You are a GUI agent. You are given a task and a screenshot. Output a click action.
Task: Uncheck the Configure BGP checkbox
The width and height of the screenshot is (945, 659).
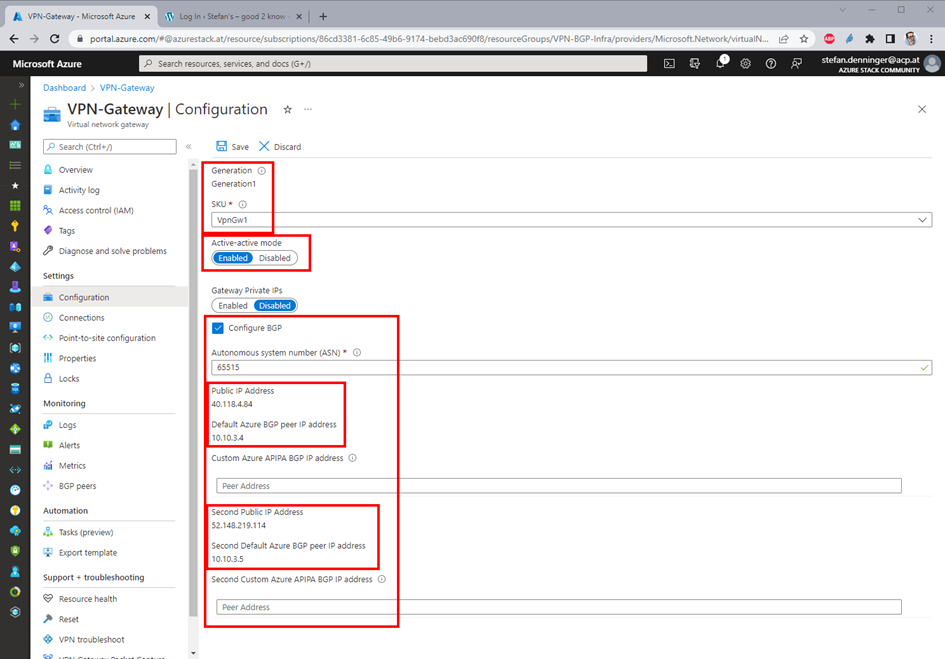coord(218,328)
